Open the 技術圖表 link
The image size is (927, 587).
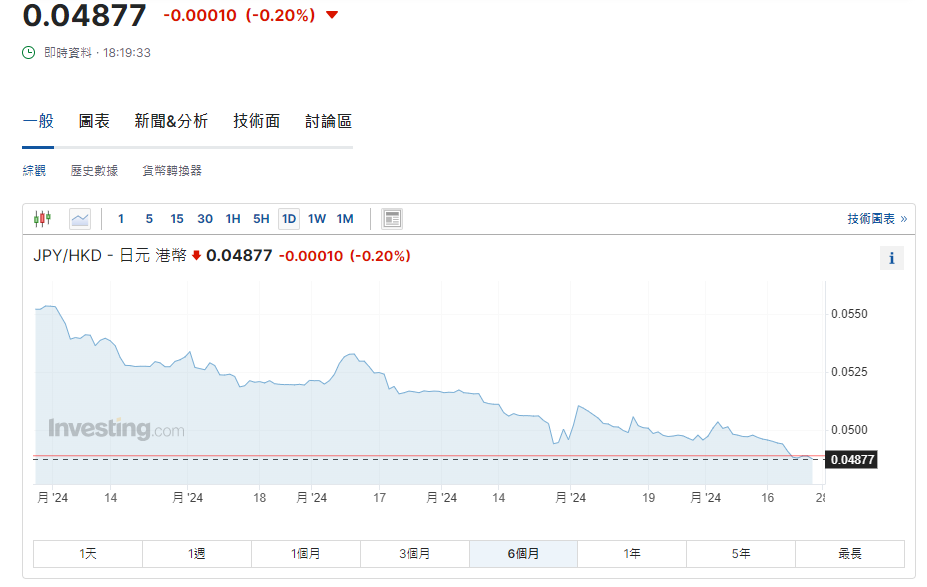pos(876,219)
